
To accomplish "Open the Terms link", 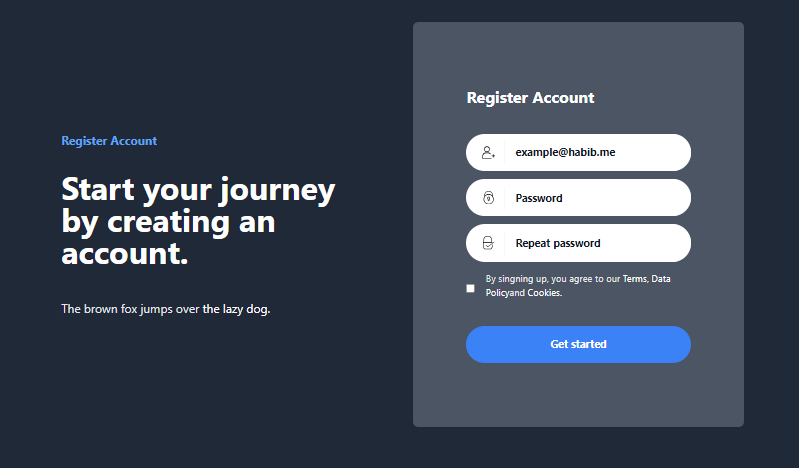I will point(635,279).
